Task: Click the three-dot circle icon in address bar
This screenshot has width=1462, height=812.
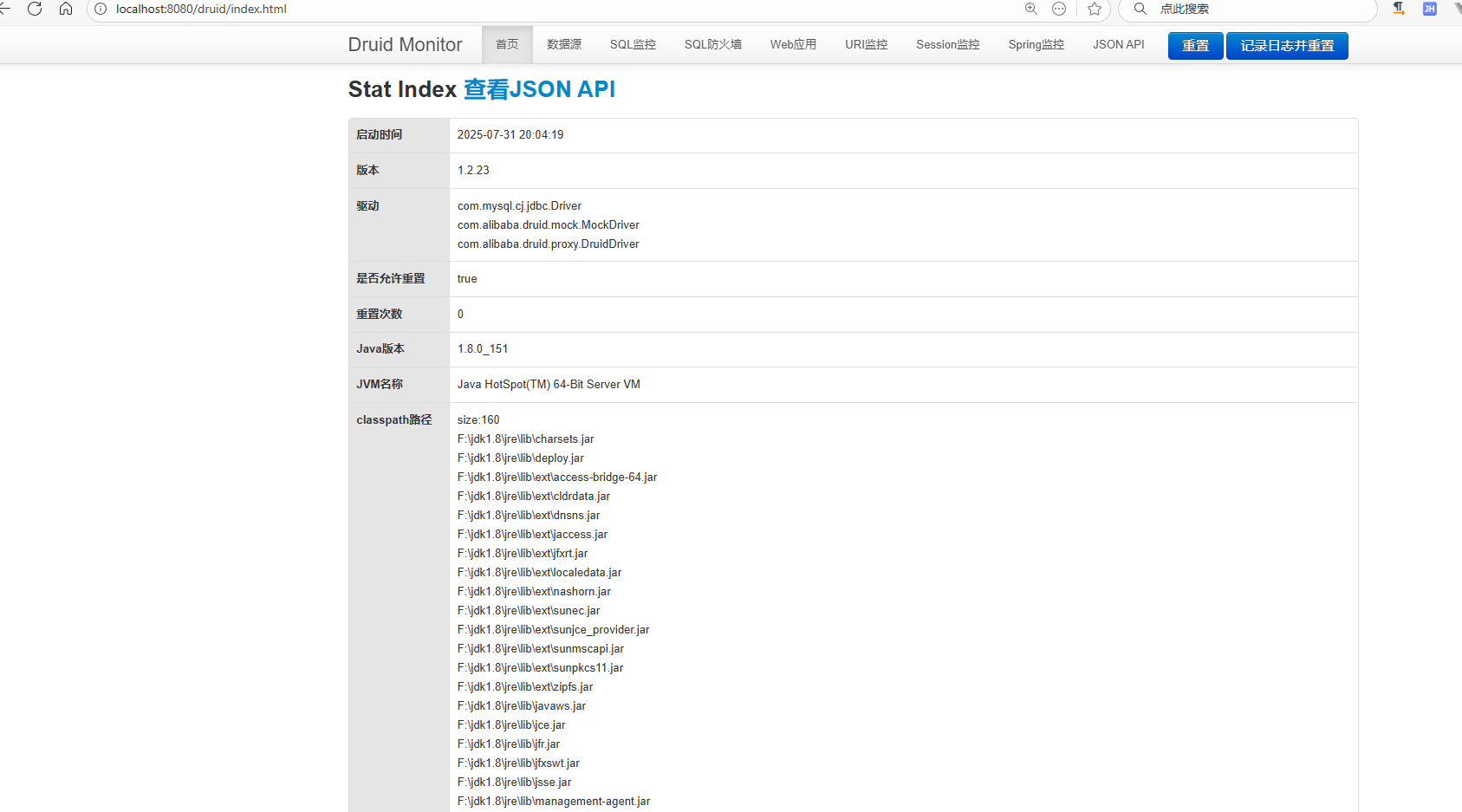Action: coord(1059,9)
